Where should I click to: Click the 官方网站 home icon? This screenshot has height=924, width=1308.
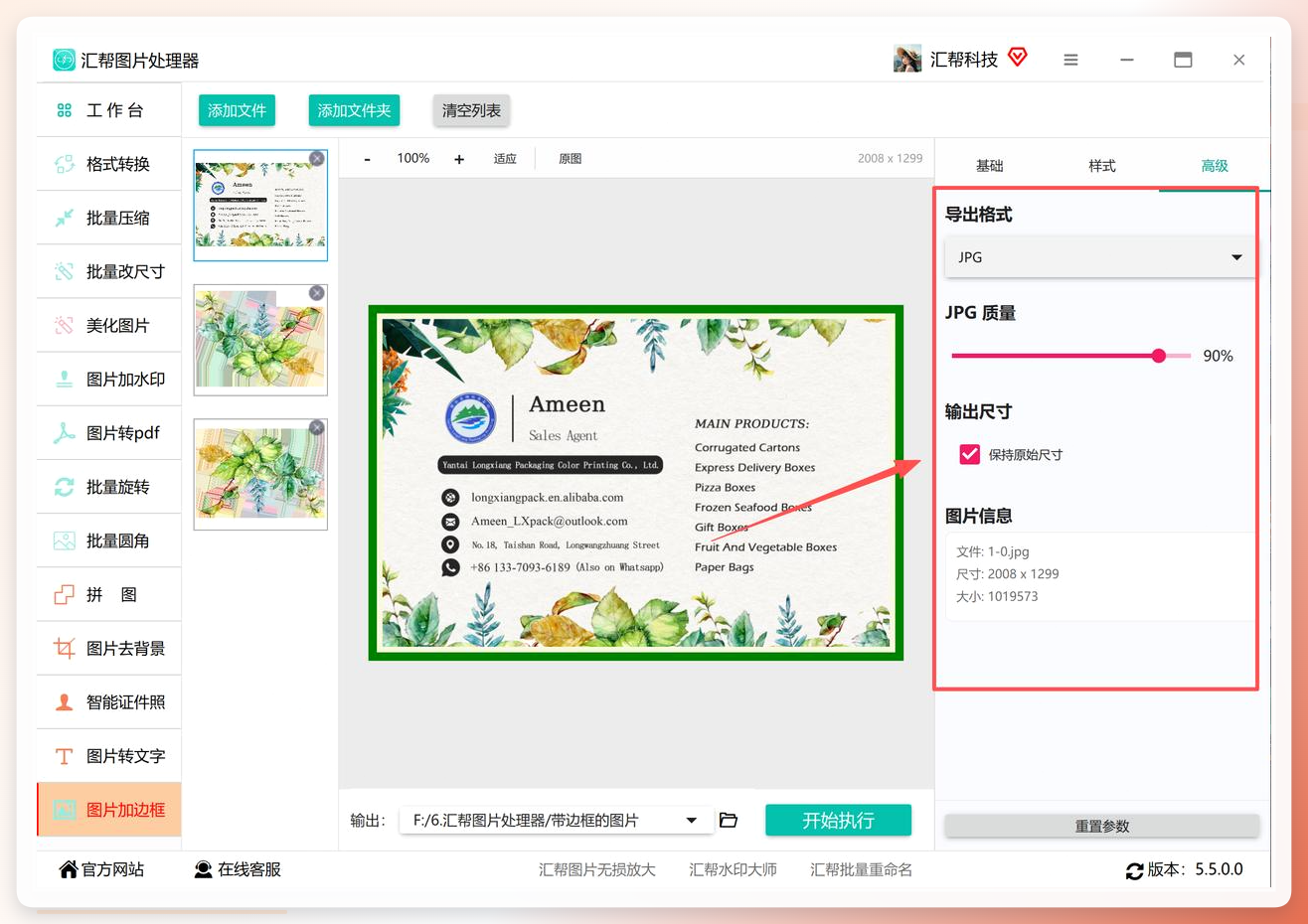[x=69, y=869]
